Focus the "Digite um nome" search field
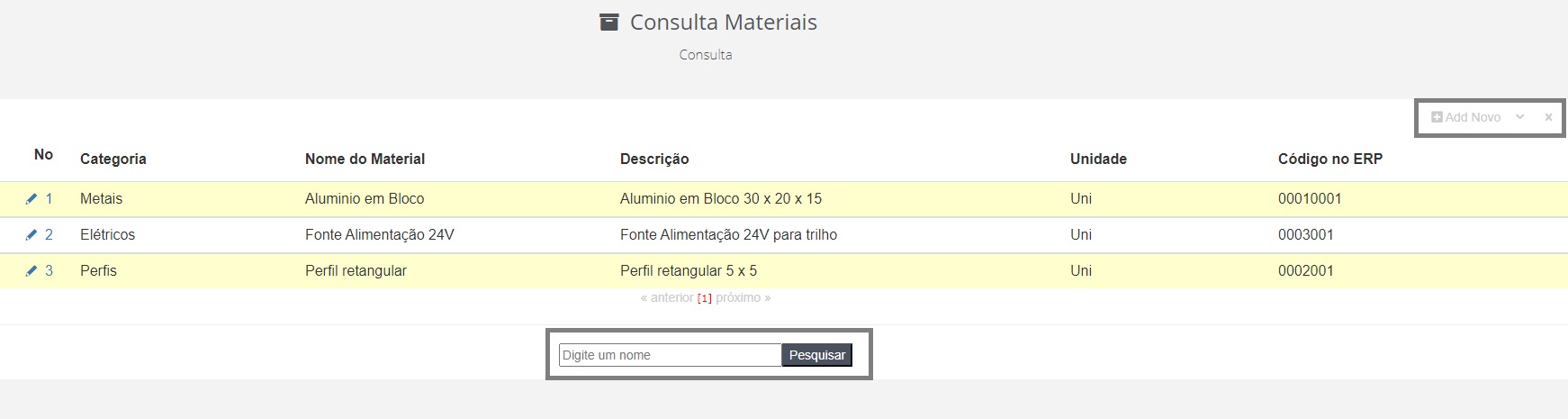The height and width of the screenshot is (419, 1568). click(x=670, y=355)
